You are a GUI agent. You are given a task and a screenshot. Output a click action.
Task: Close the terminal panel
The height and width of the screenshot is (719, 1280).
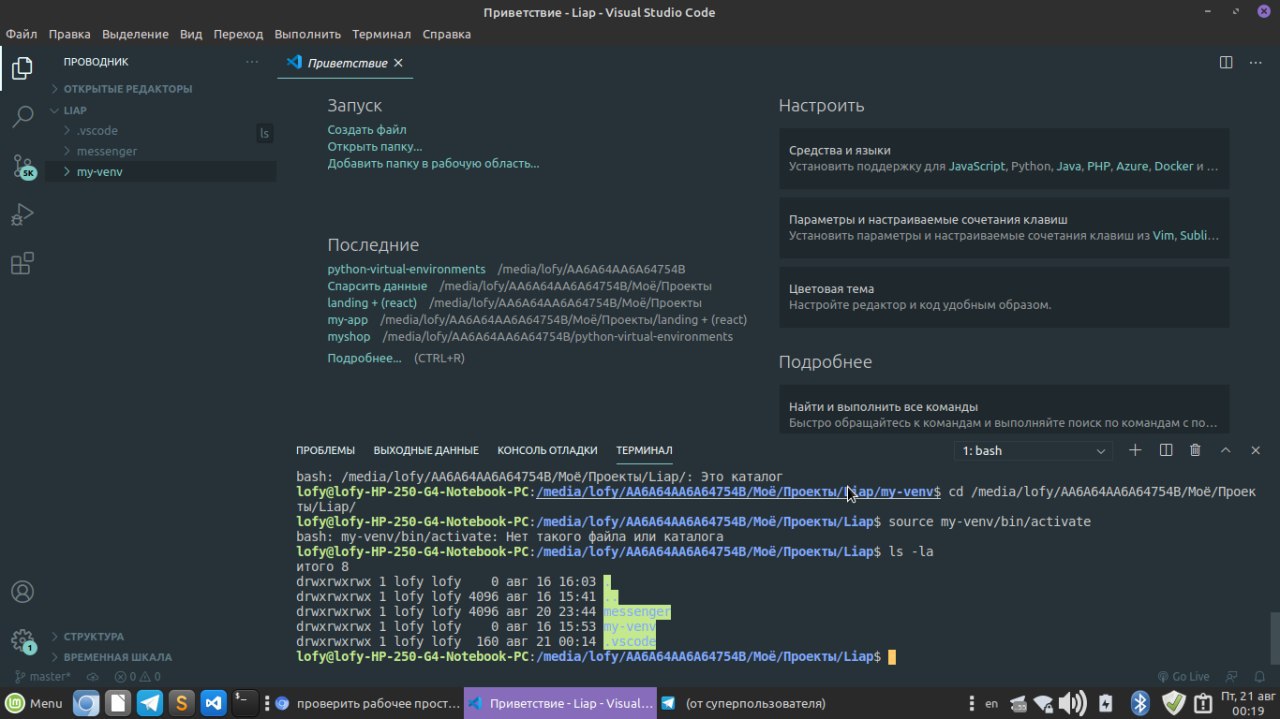click(x=1256, y=450)
